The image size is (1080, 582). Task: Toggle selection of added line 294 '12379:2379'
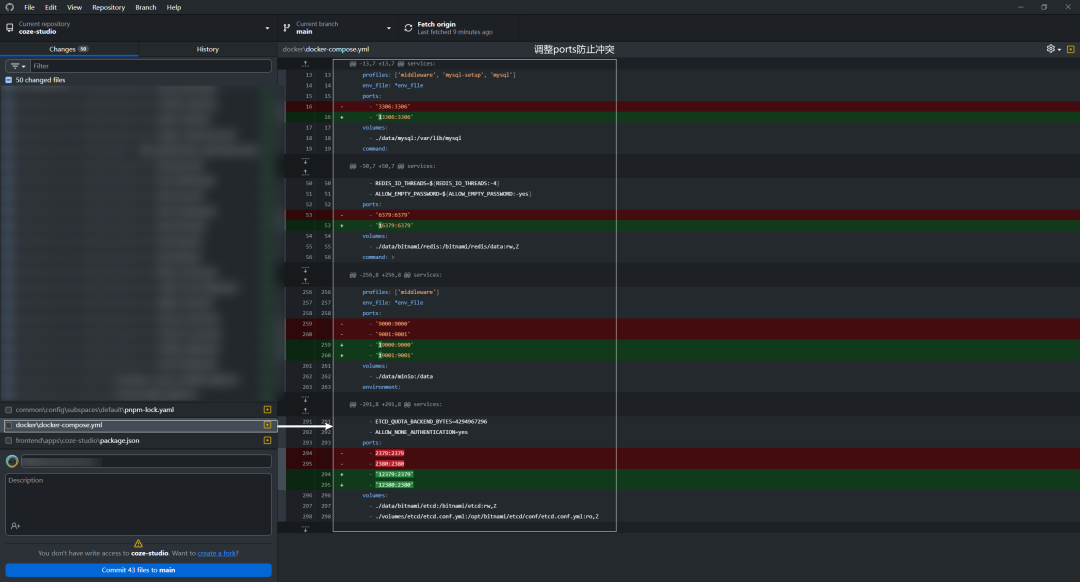click(x=309, y=475)
